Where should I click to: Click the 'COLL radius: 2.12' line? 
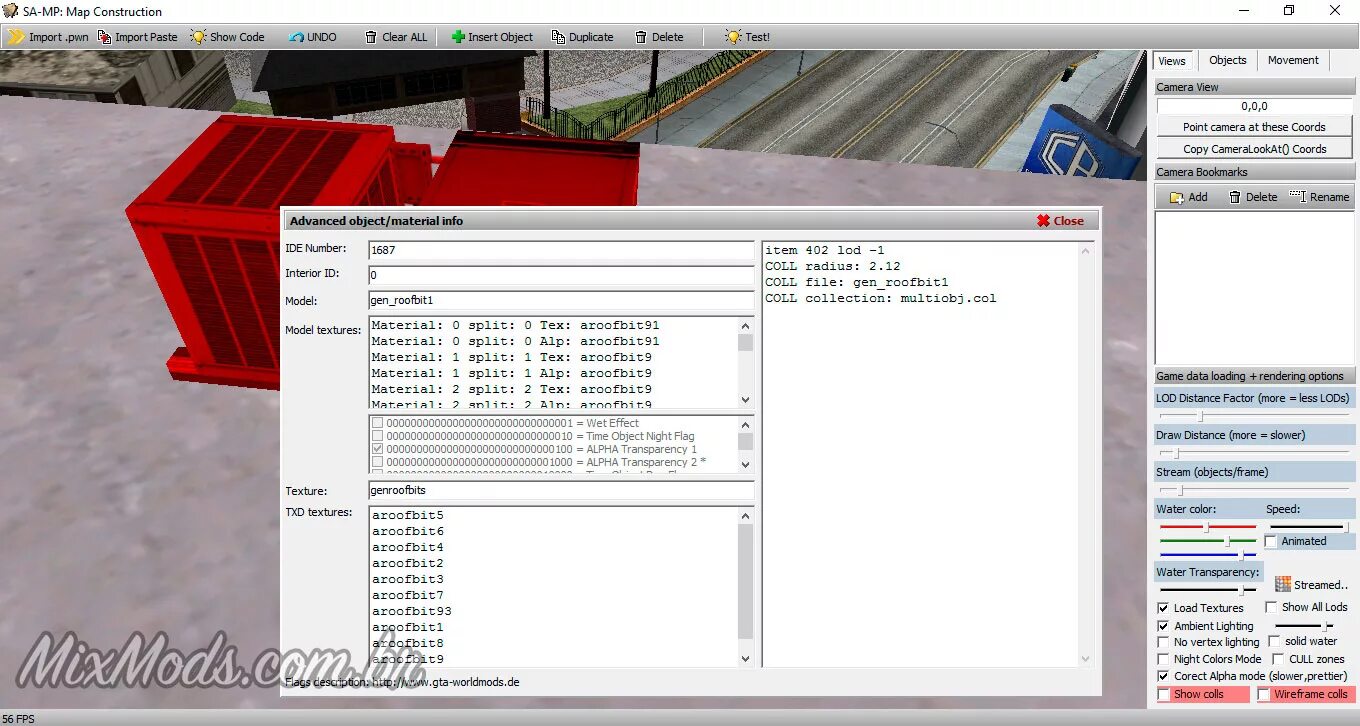point(833,266)
